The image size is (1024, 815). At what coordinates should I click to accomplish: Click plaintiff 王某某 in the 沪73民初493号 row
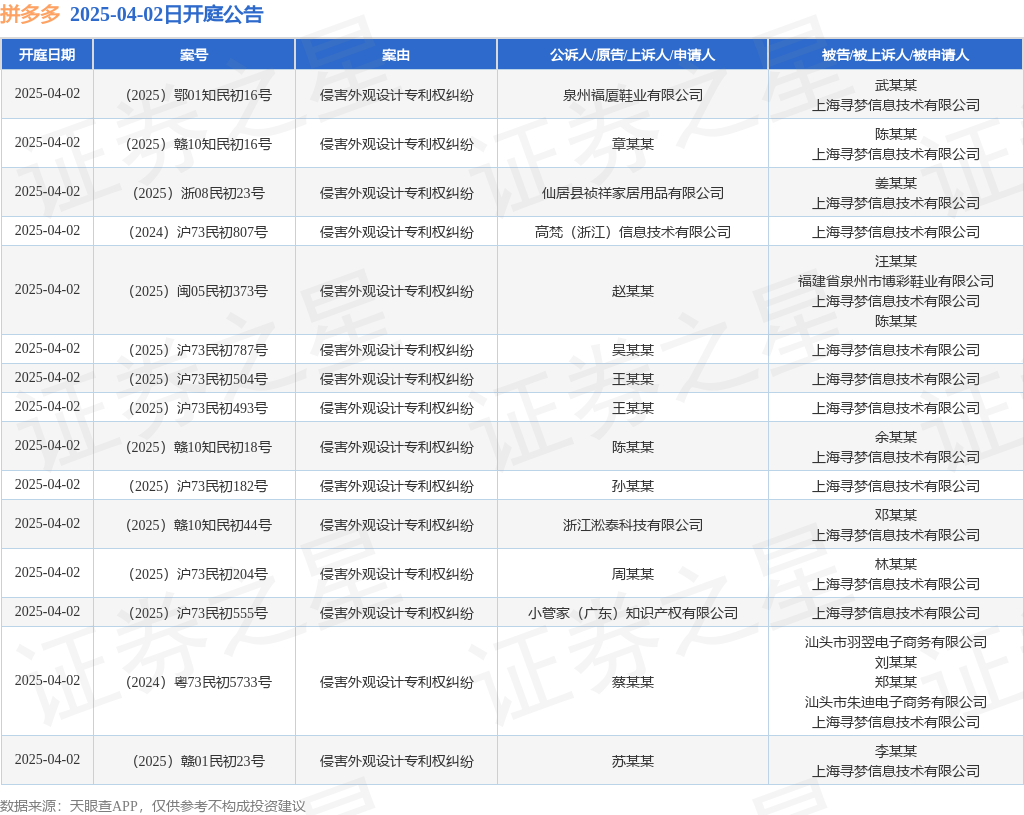(x=633, y=408)
